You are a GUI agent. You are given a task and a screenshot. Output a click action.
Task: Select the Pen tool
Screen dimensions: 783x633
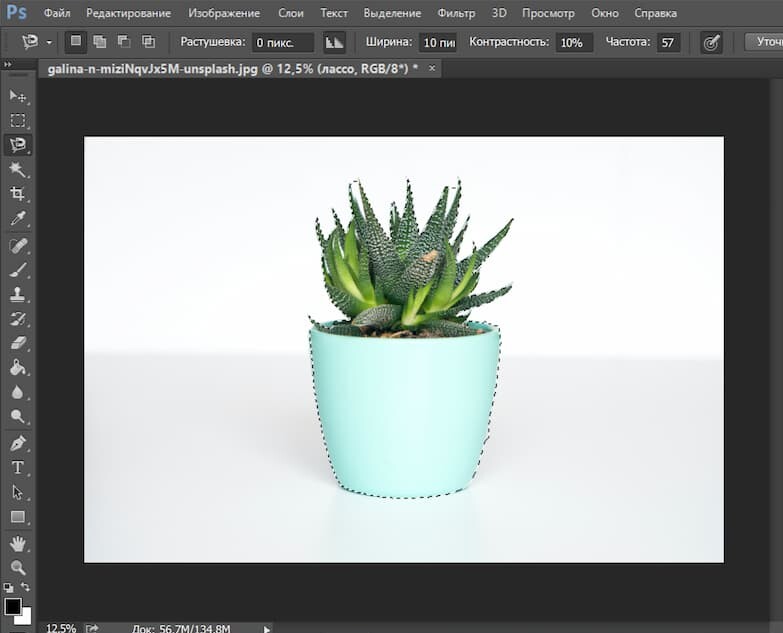[17, 443]
